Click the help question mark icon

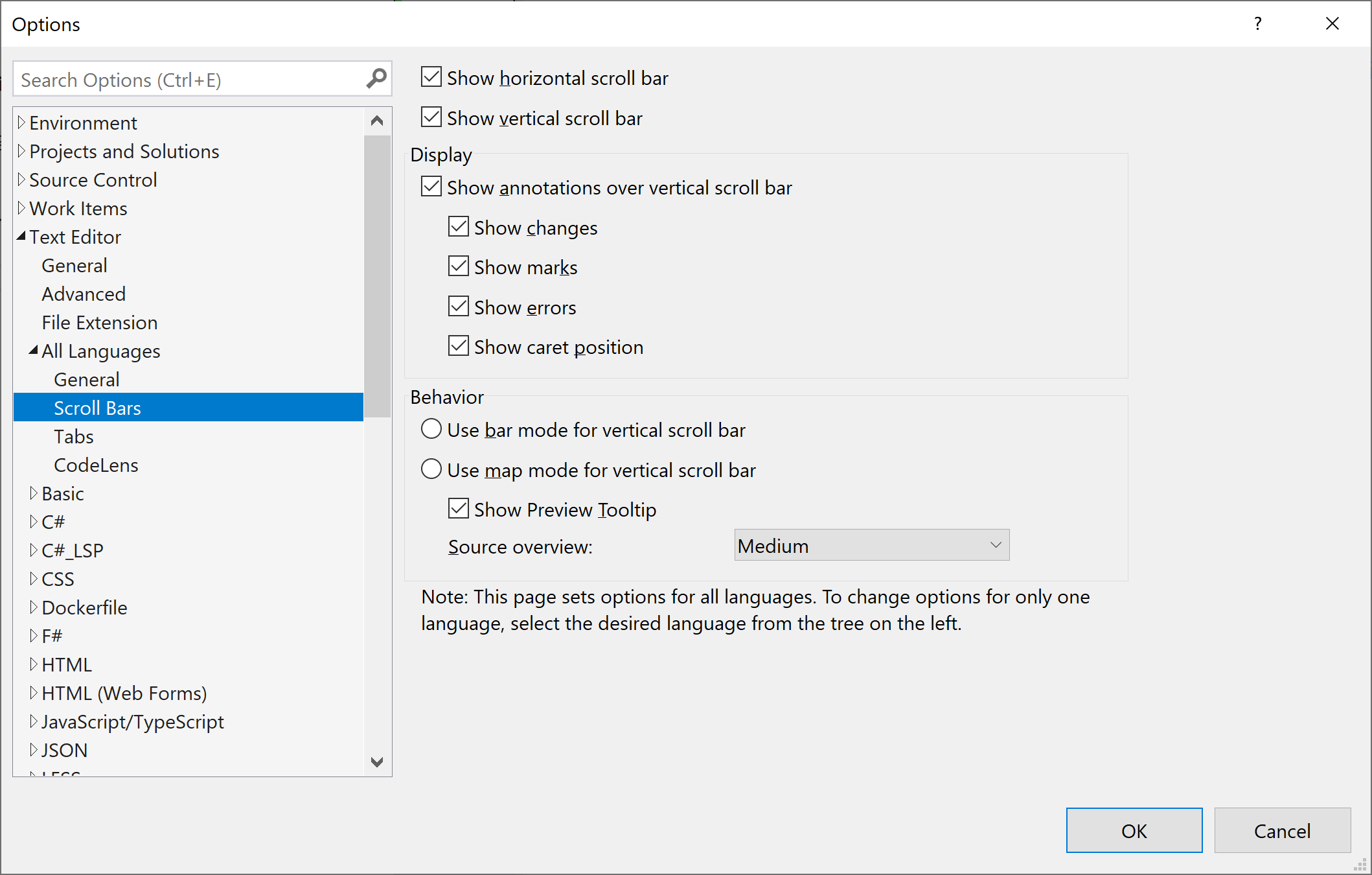pos(1257,24)
